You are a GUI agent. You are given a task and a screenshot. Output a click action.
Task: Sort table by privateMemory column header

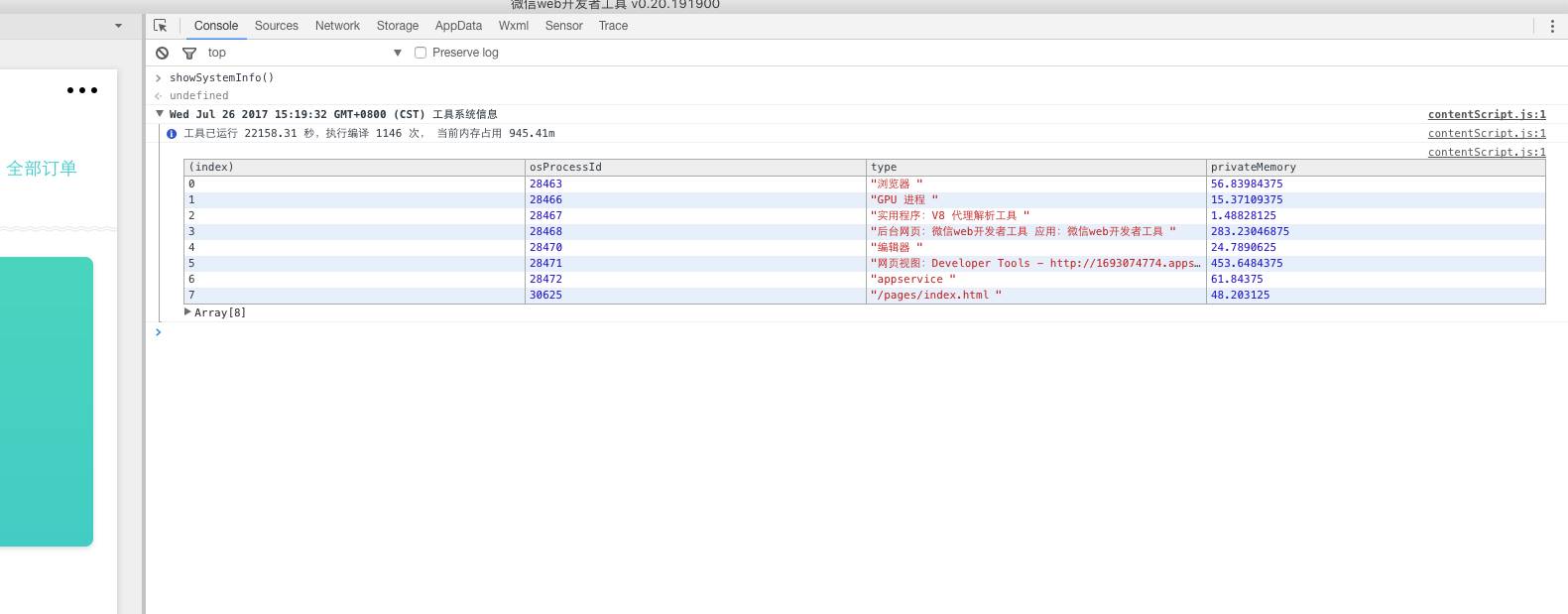pyautogui.click(x=1376, y=167)
